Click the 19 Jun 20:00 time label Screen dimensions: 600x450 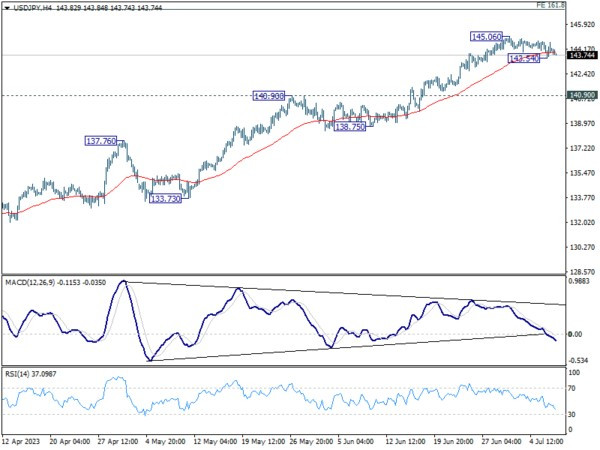[453, 441]
